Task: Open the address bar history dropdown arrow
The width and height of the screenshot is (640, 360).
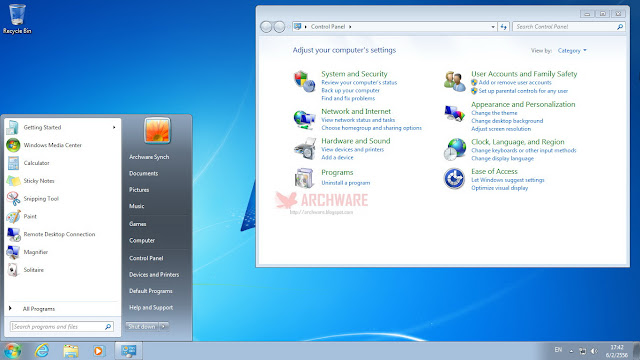Action: coord(493,27)
